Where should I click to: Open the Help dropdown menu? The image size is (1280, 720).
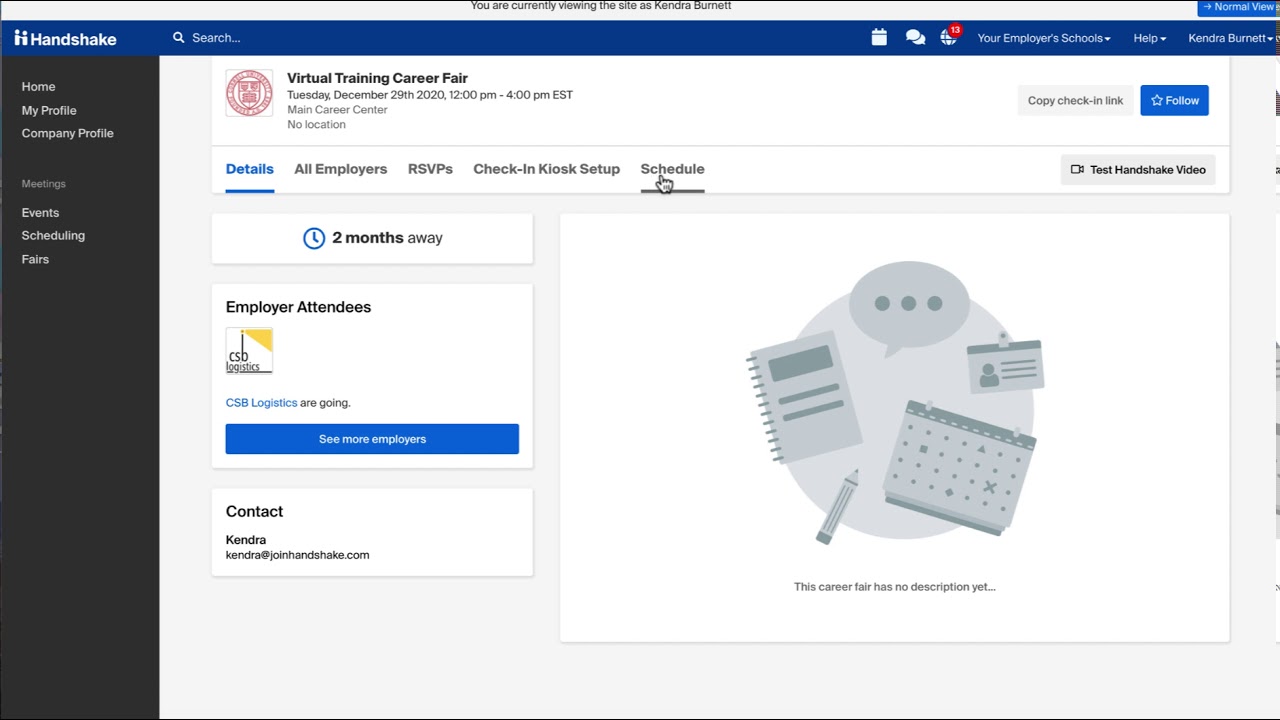pyautogui.click(x=1150, y=38)
